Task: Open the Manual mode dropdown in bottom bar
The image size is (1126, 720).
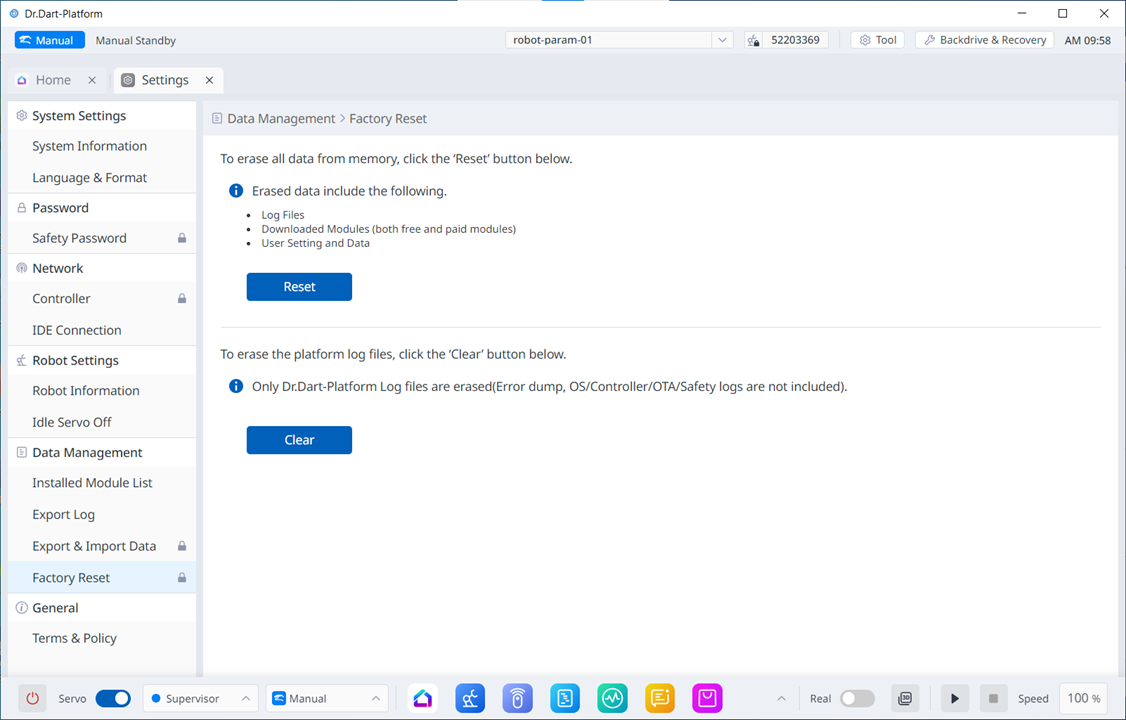Action: pos(327,698)
